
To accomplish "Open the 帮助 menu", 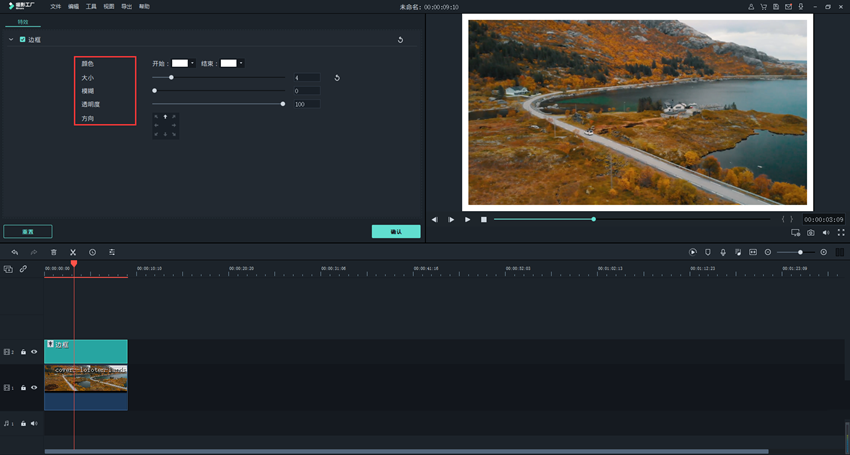I will point(144,7).
